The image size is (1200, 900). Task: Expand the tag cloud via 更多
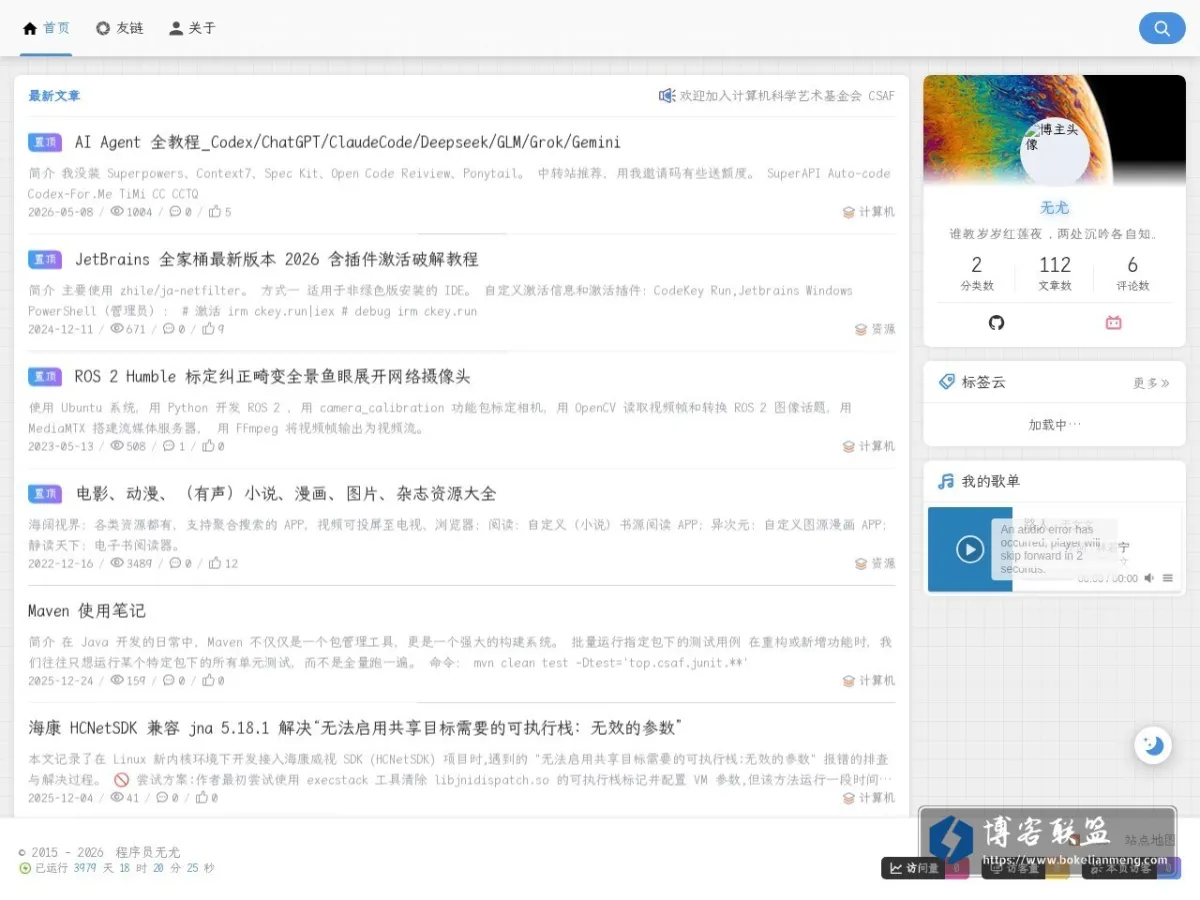pyautogui.click(x=1151, y=383)
